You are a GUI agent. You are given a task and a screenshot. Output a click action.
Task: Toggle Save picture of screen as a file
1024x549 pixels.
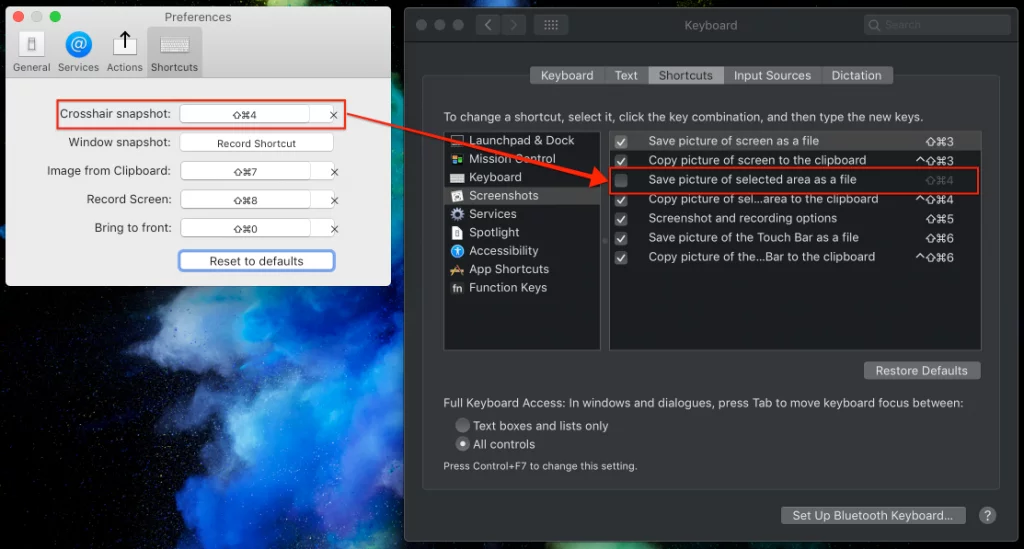(621, 142)
